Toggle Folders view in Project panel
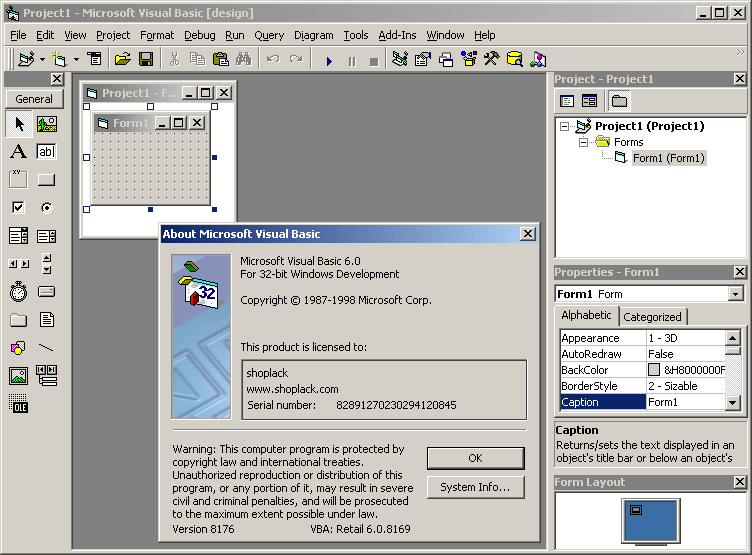 click(619, 101)
